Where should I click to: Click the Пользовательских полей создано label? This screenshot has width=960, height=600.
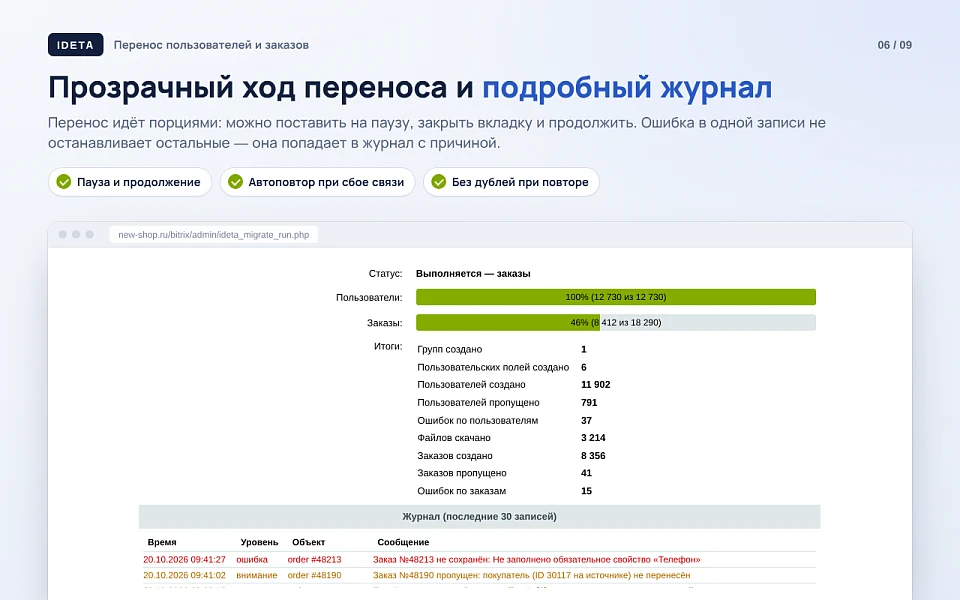(x=493, y=367)
